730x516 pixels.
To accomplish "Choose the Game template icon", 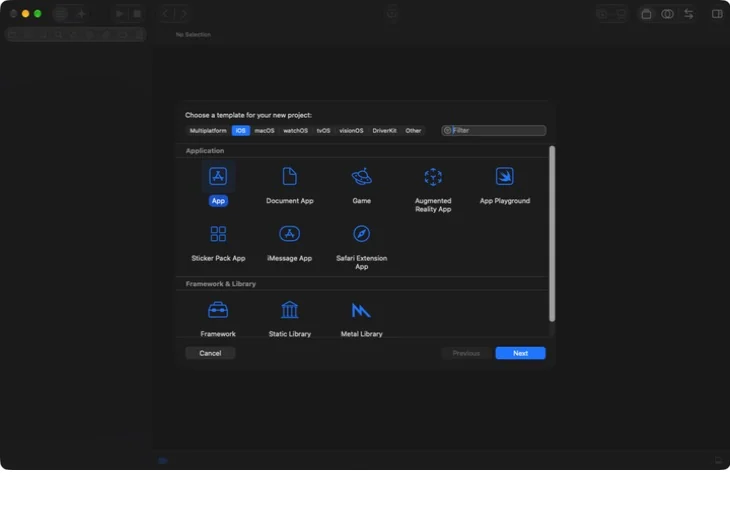I will click(x=361, y=177).
